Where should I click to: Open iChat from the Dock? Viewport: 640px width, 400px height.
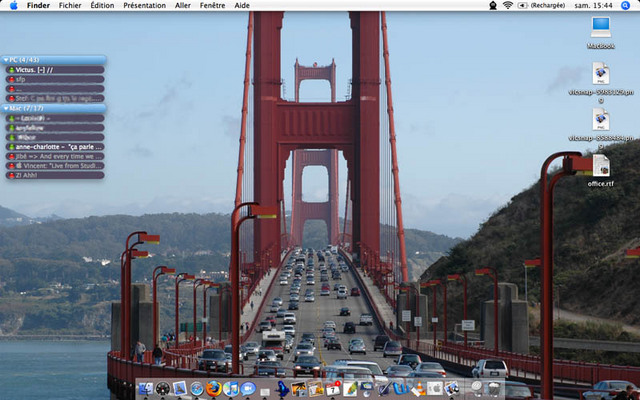coord(248,389)
